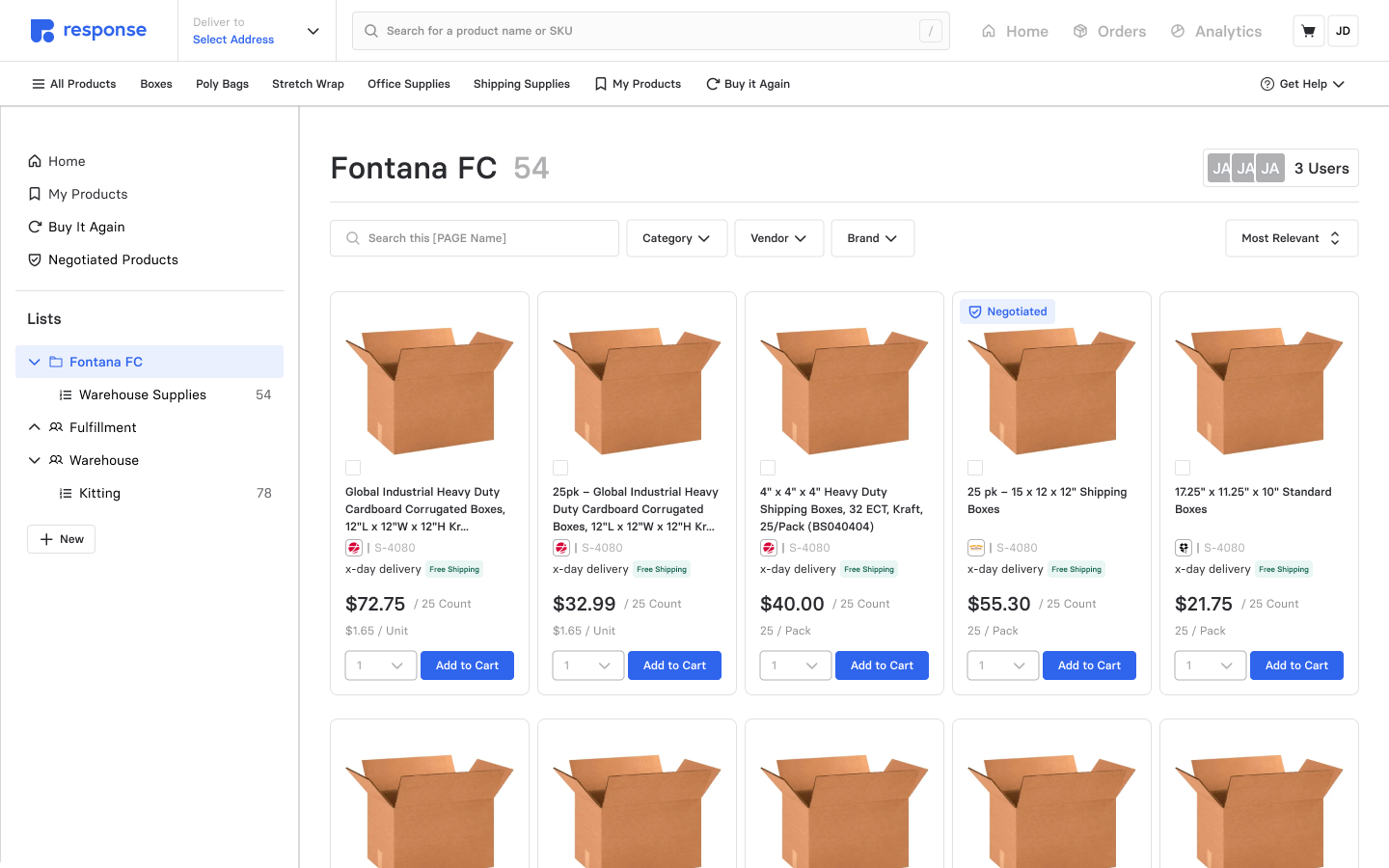Focus the Search this page field
The width and height of the screenshot is (1389, 868).
pos(475,238)
